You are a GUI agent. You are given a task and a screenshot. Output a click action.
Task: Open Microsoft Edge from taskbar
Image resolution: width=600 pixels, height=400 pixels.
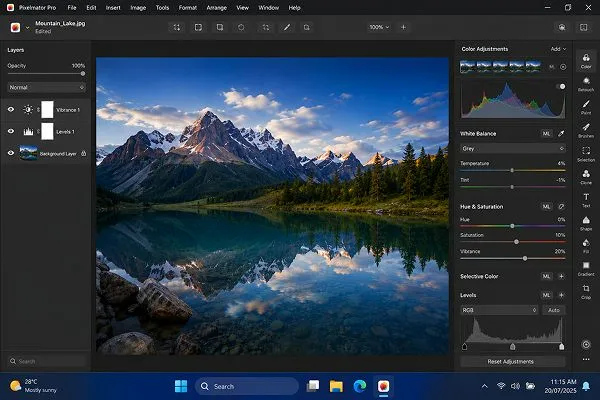(x=360, y=386)
